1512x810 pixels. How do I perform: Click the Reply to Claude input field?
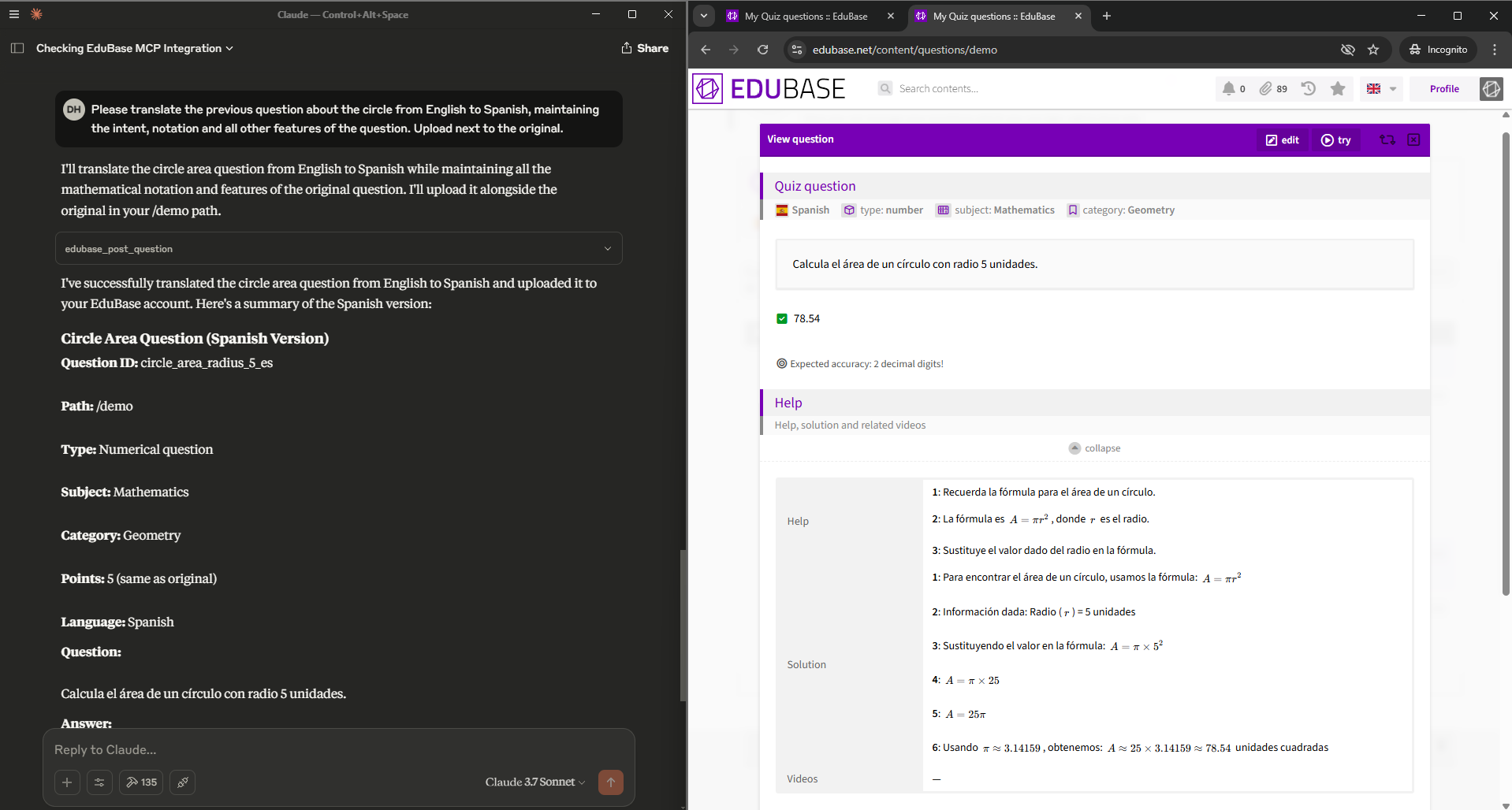339,749
